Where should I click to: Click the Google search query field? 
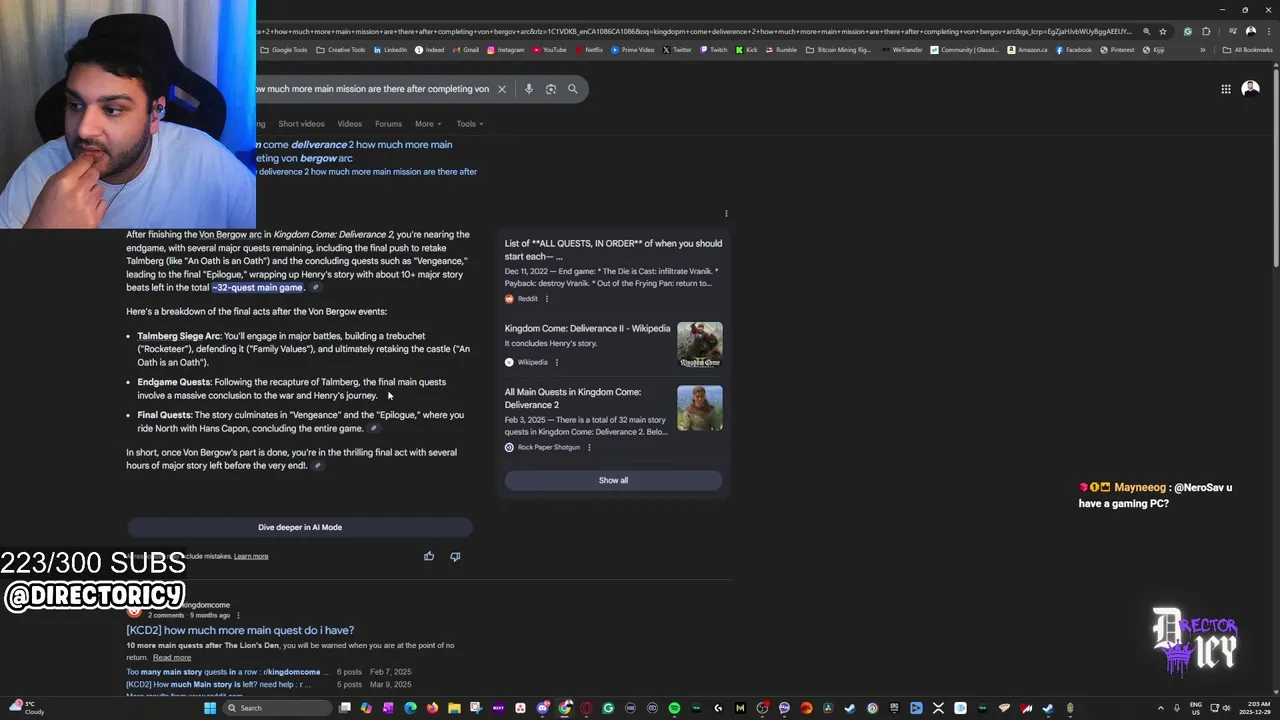372,89
